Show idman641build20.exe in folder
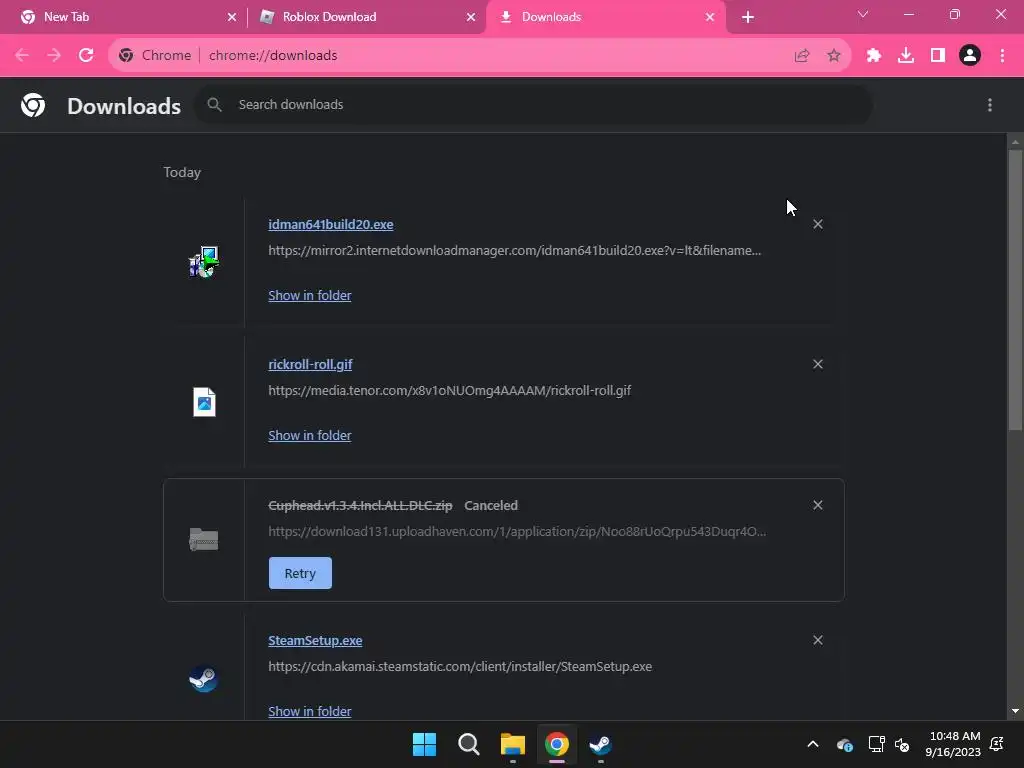 (x=310, y=295)
